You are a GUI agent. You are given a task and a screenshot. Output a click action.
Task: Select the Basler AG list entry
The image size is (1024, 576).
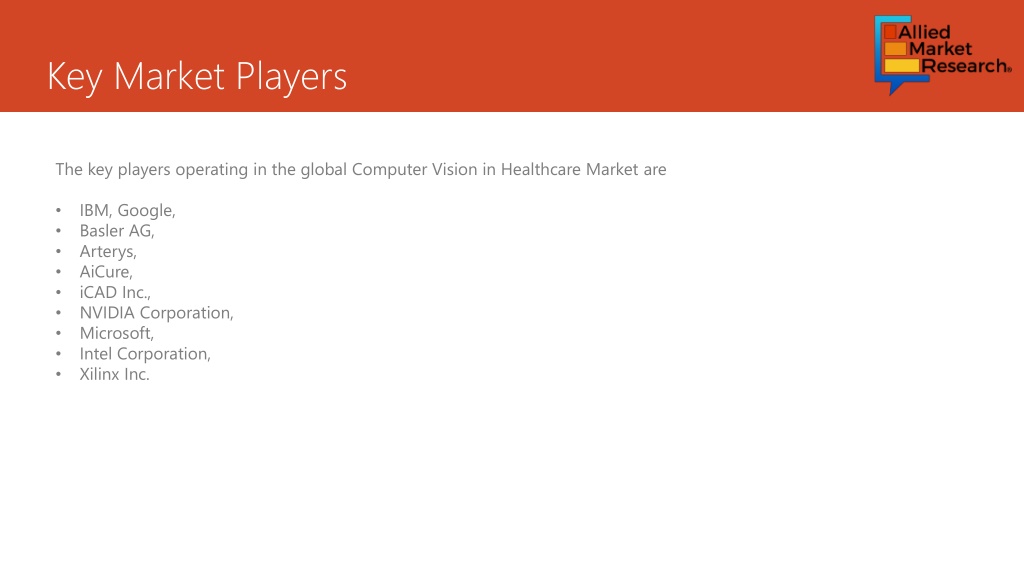117,231
